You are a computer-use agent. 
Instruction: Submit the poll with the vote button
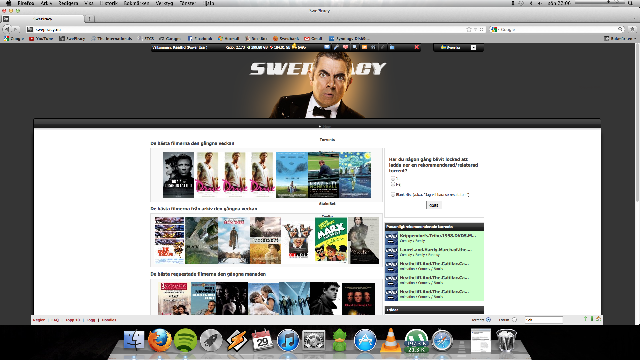pos(434,205)
